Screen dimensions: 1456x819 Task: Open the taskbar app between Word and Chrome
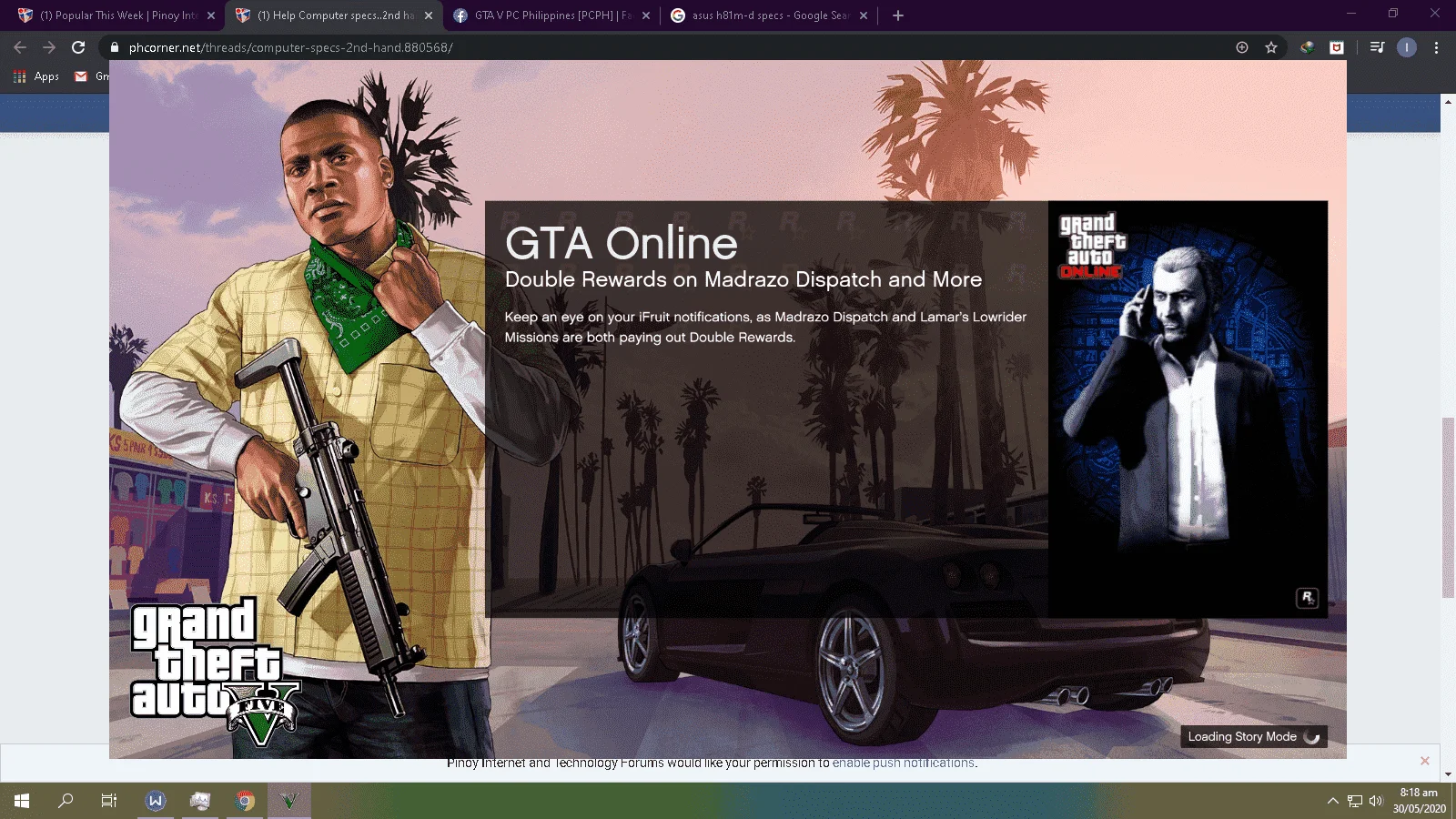click(200, 801)
